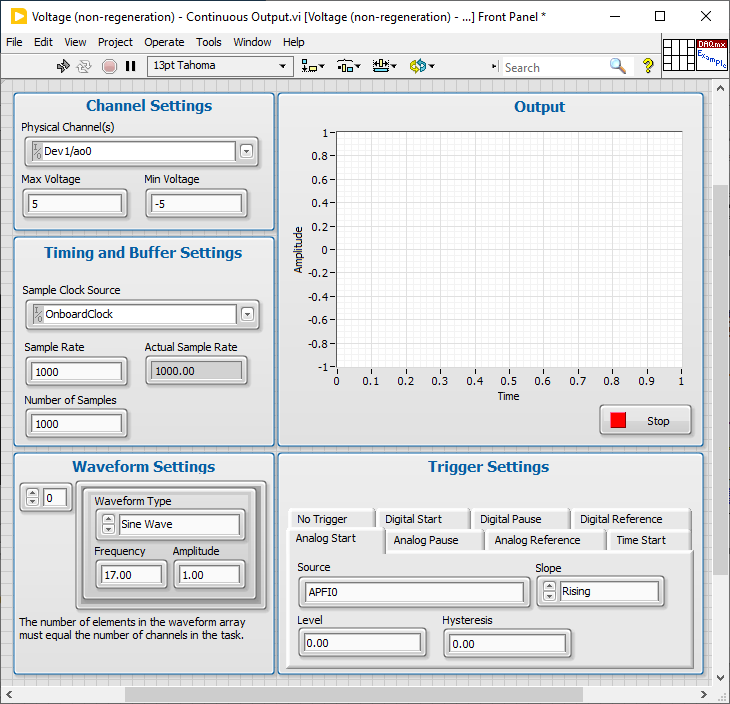Open the Tools menu
Viewport: 730px width, 704px height.
coord(209,42)
